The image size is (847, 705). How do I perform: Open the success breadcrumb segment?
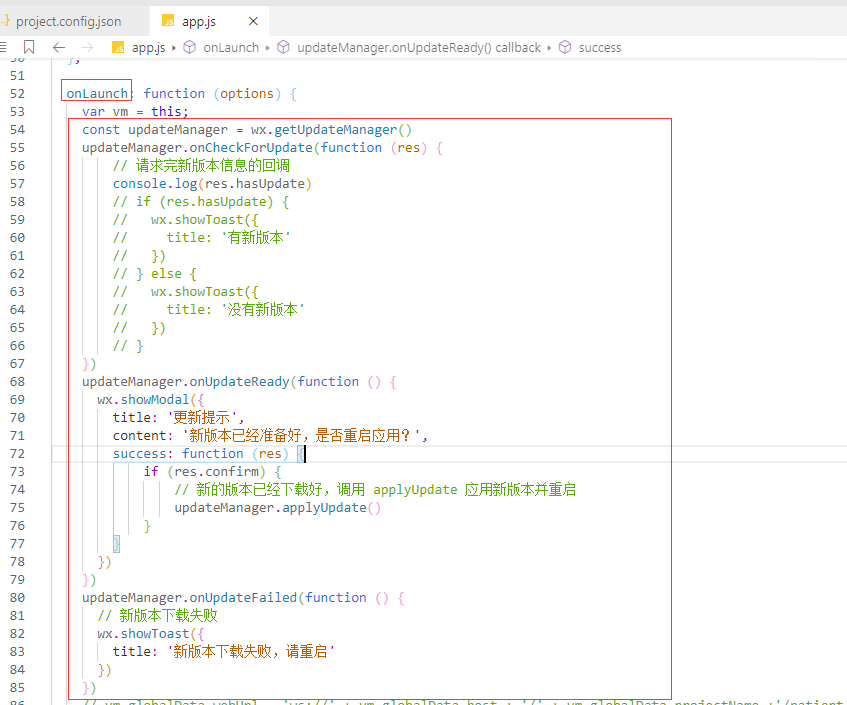600,48
